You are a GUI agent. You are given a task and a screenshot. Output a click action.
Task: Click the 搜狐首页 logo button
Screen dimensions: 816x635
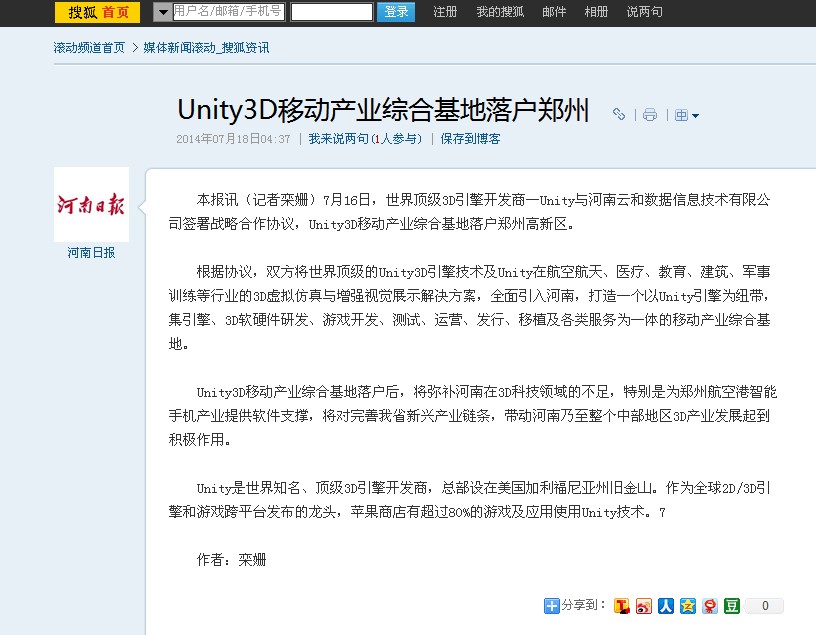coord(97,12)
